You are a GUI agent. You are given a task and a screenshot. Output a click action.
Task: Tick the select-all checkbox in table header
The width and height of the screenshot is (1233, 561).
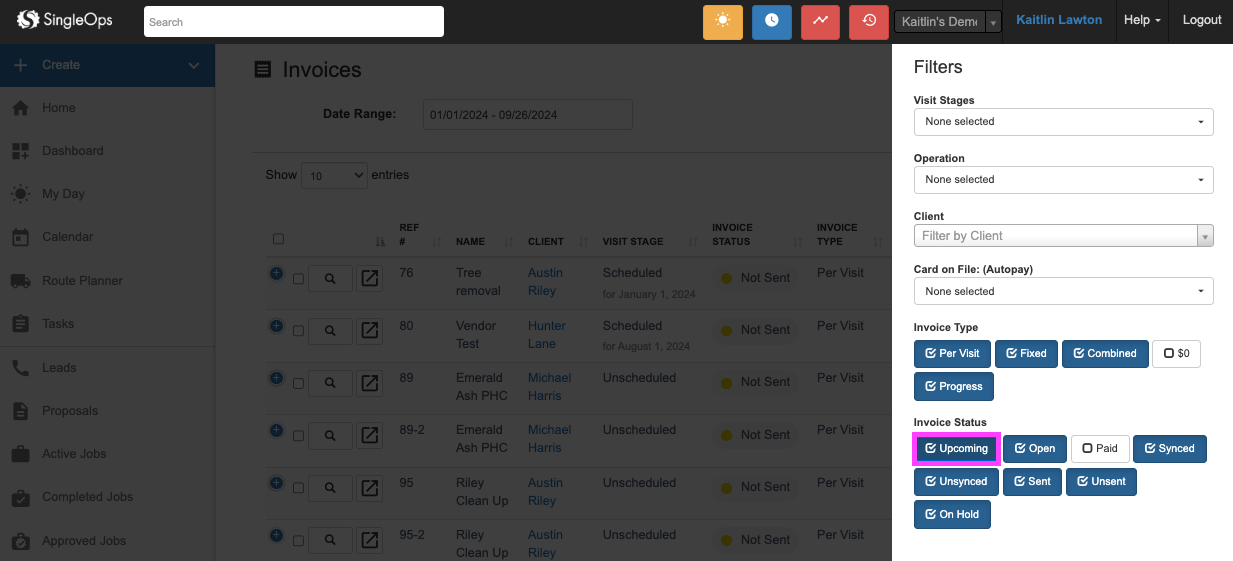pyautogui.click(x=278, y=239)
